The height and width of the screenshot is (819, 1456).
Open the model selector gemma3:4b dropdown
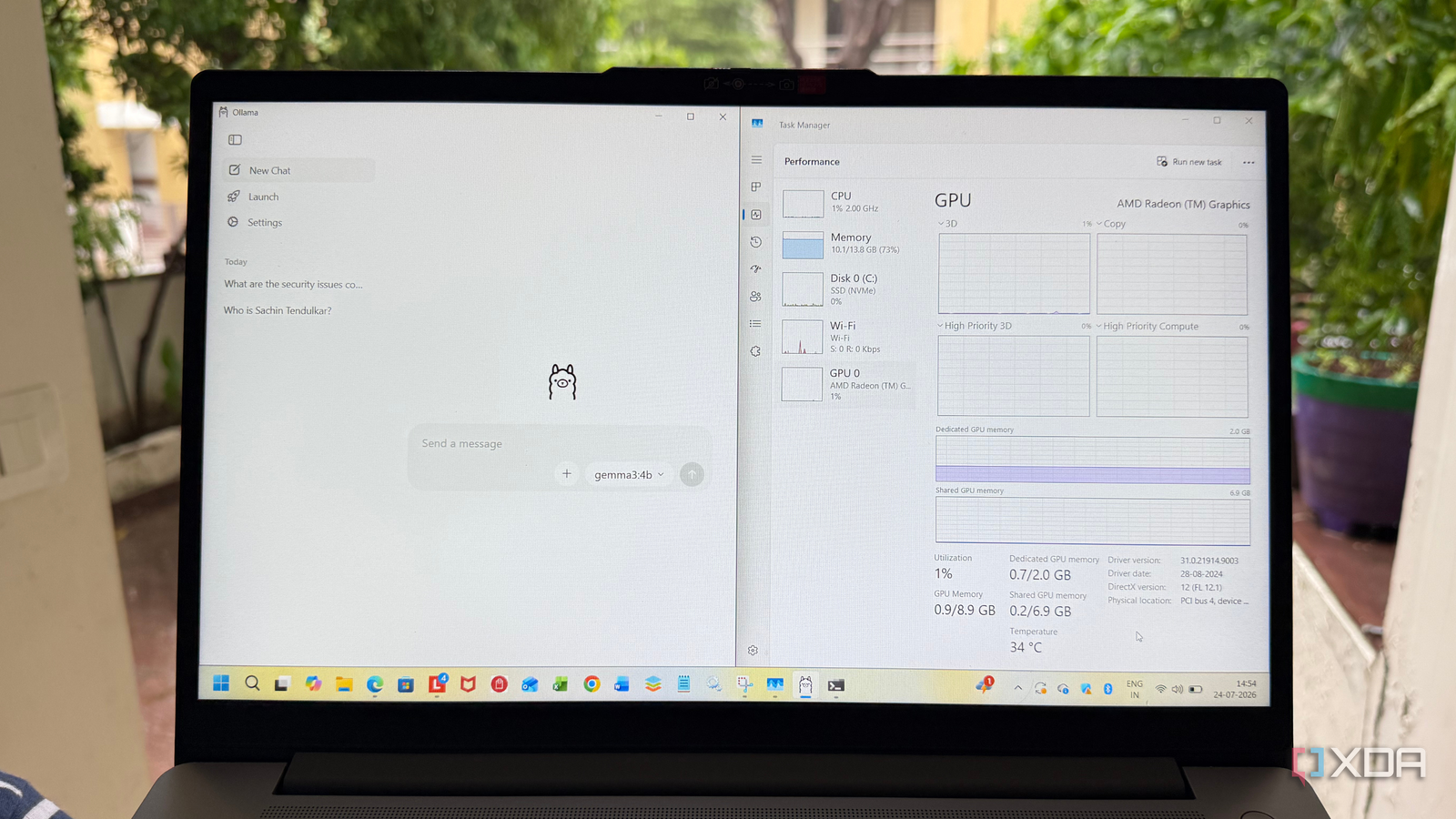(629, 474)
